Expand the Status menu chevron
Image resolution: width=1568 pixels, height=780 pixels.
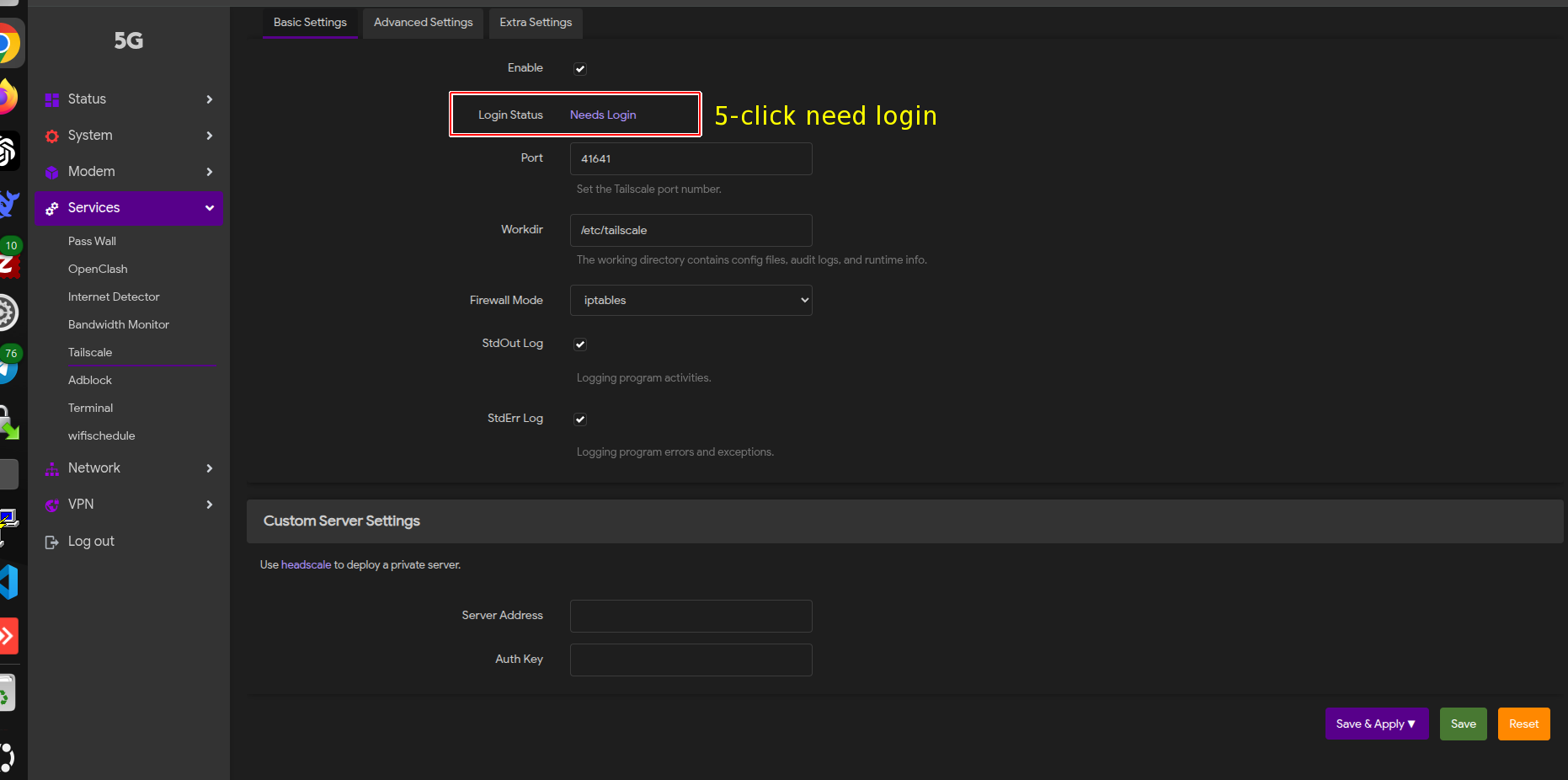210,99
